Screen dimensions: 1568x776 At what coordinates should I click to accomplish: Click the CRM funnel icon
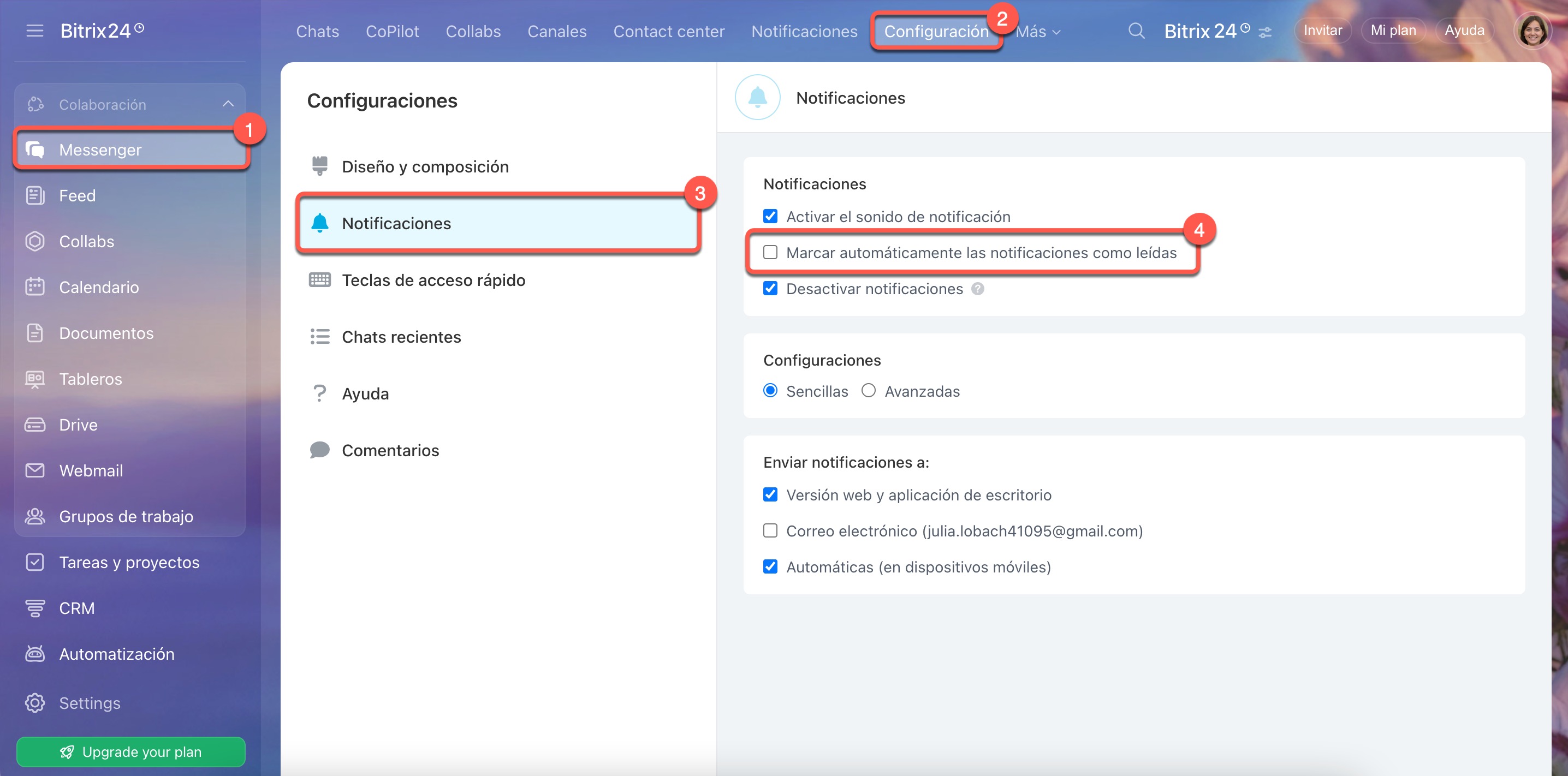(x=35, y=608)
